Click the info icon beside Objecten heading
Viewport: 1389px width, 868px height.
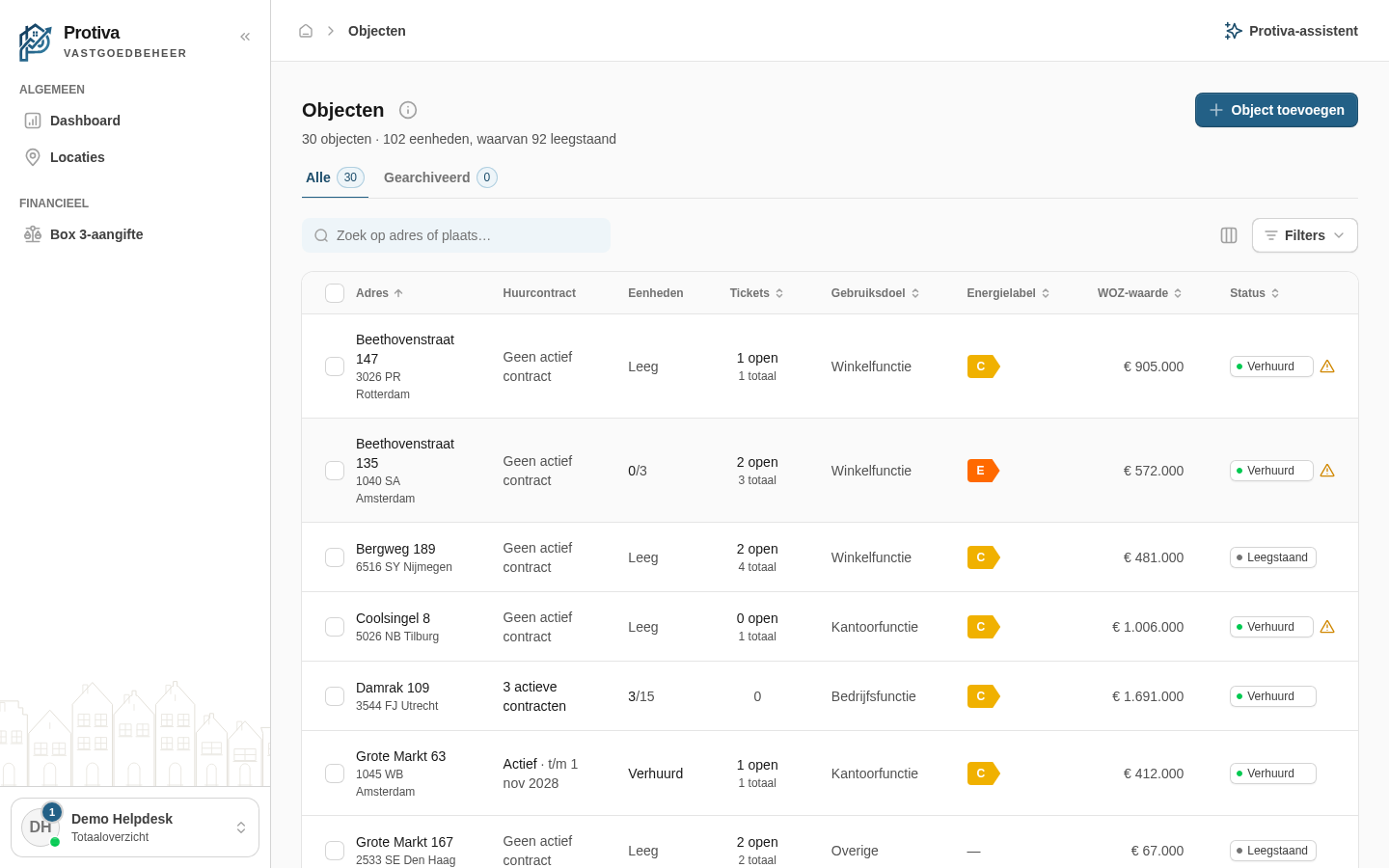(408, 110)
